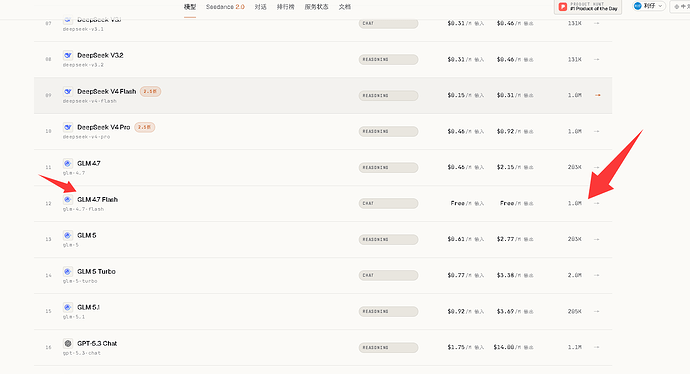Open the DeepSeek V3.2 model link
This screenshot has height=374, width=690.
[100, 55]
